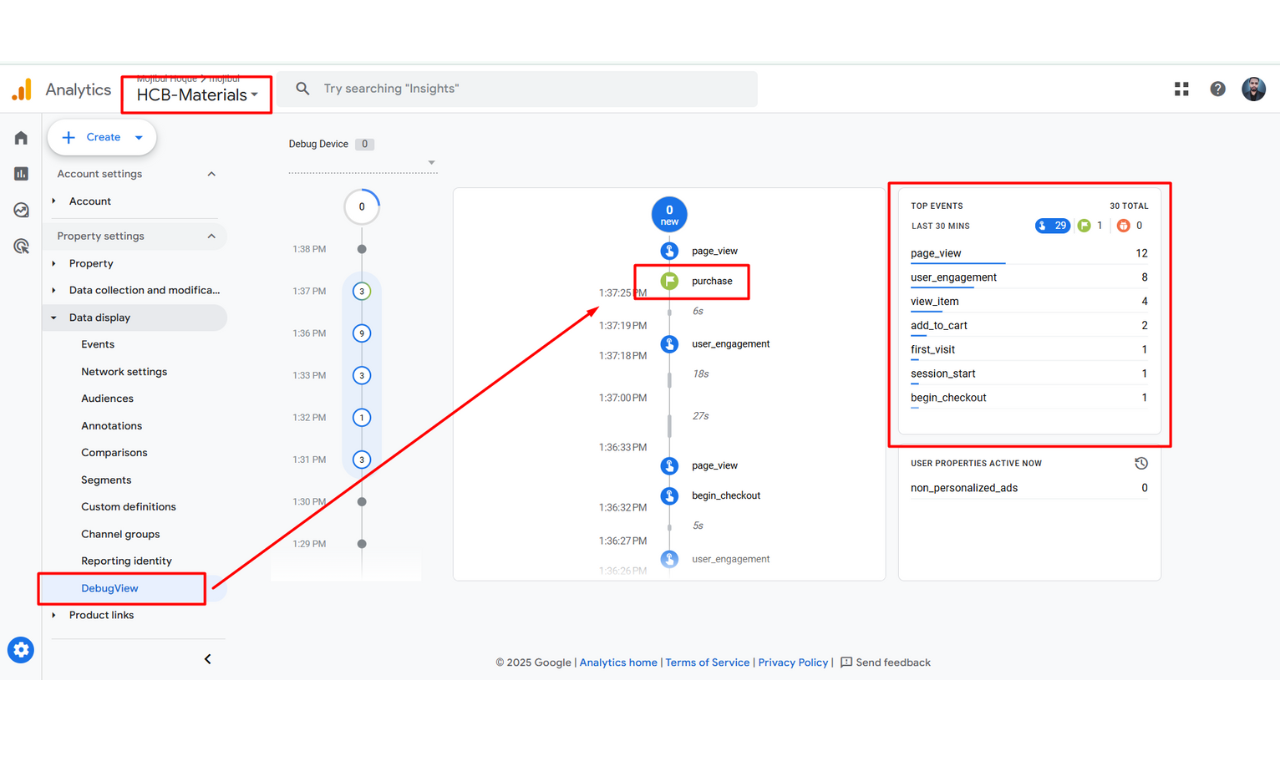Toggle the green key events filter showing 1

point(1090,225)
